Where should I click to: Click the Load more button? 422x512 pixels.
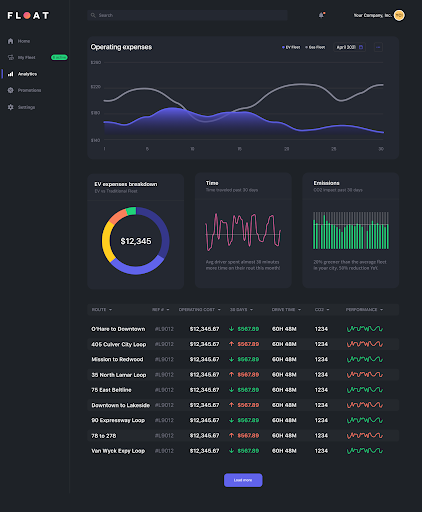point(243,480)
